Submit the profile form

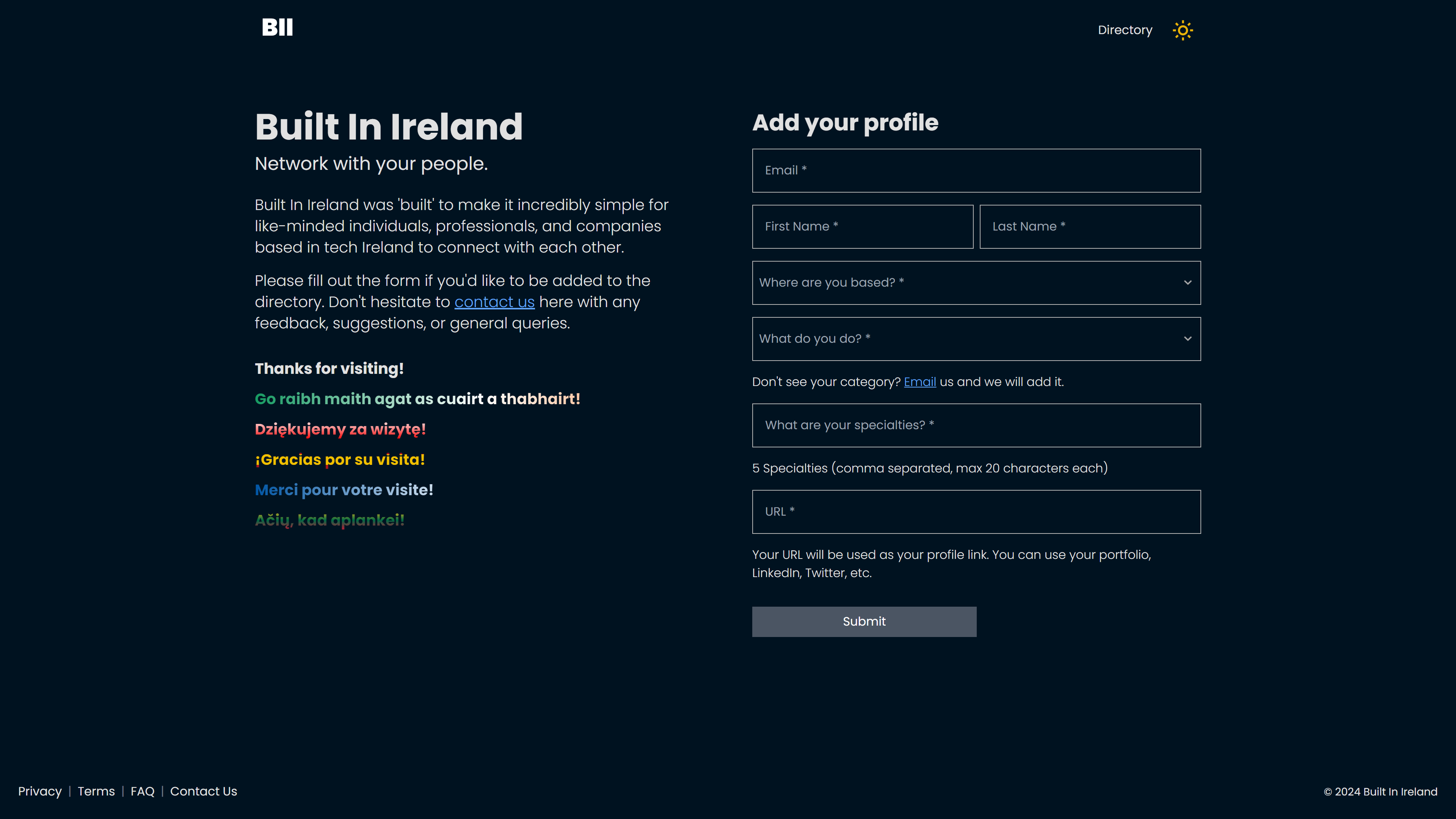pyautogui.click(x=864, y=621)
